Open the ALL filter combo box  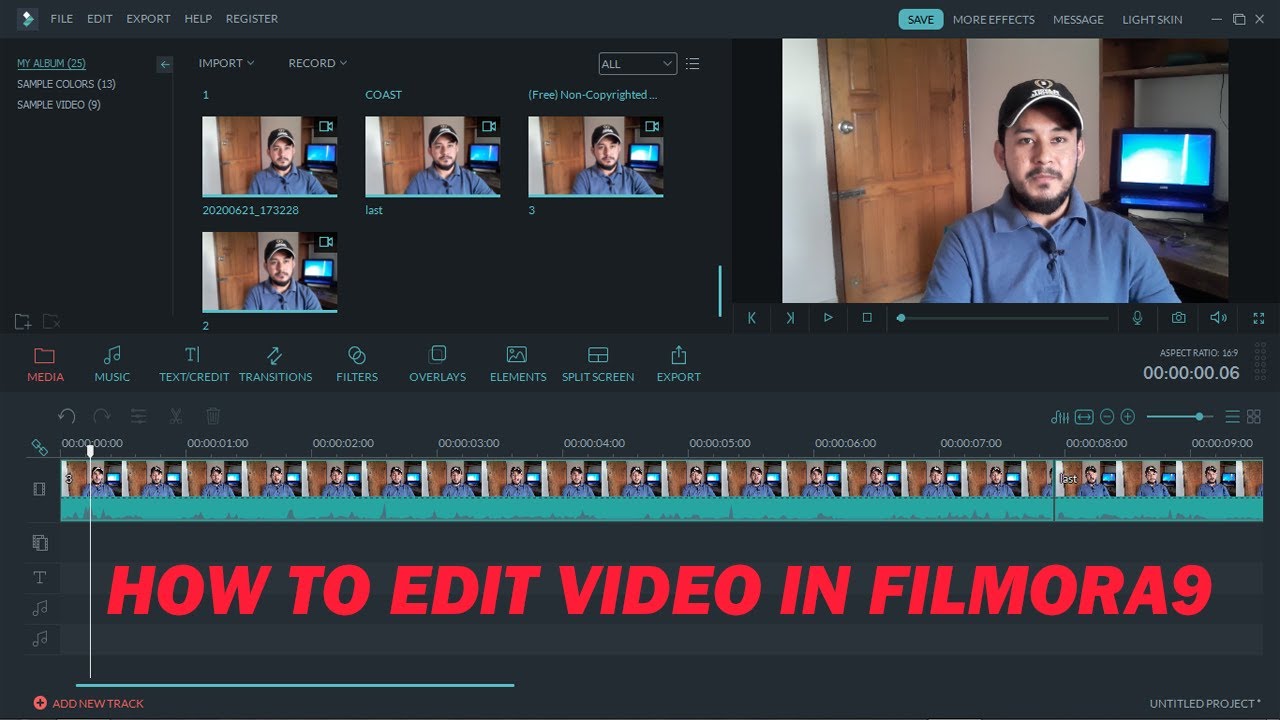[x=637, y=63]
